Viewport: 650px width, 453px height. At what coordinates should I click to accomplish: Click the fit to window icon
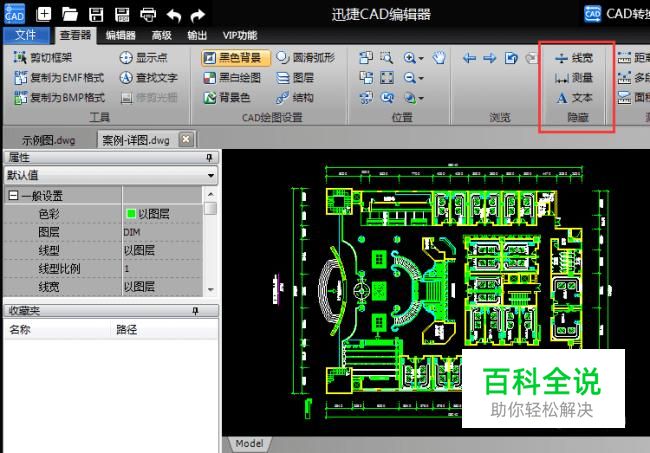[387, 78]
